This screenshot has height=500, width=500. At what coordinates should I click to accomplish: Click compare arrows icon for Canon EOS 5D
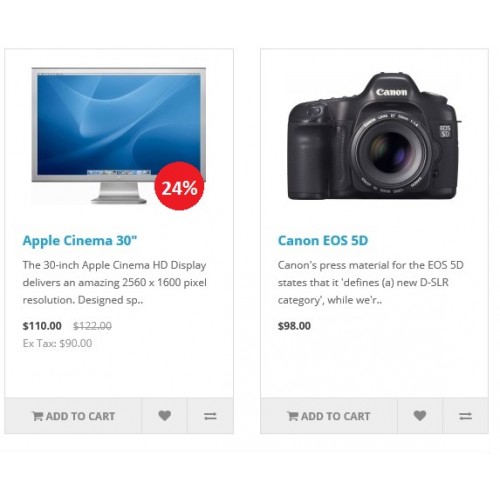click(465, 416)
